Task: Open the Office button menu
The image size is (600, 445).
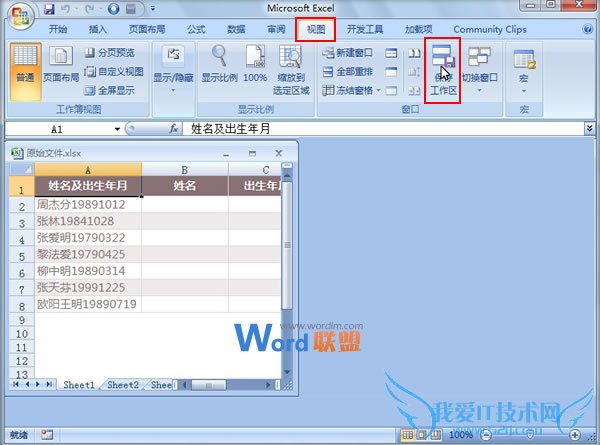Action: pyautogui.click(x=21, y=16)
